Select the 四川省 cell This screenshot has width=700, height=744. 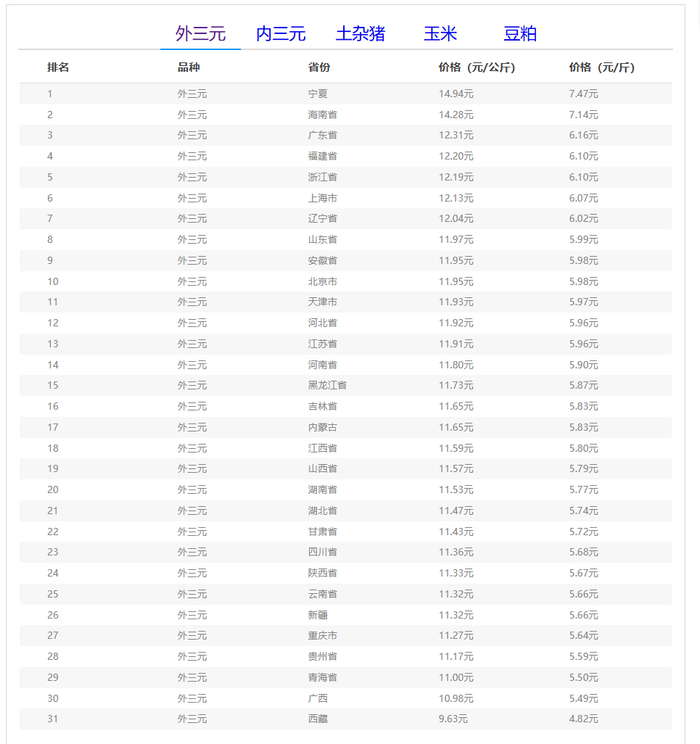pyautogui.click(x=322, y=552)
